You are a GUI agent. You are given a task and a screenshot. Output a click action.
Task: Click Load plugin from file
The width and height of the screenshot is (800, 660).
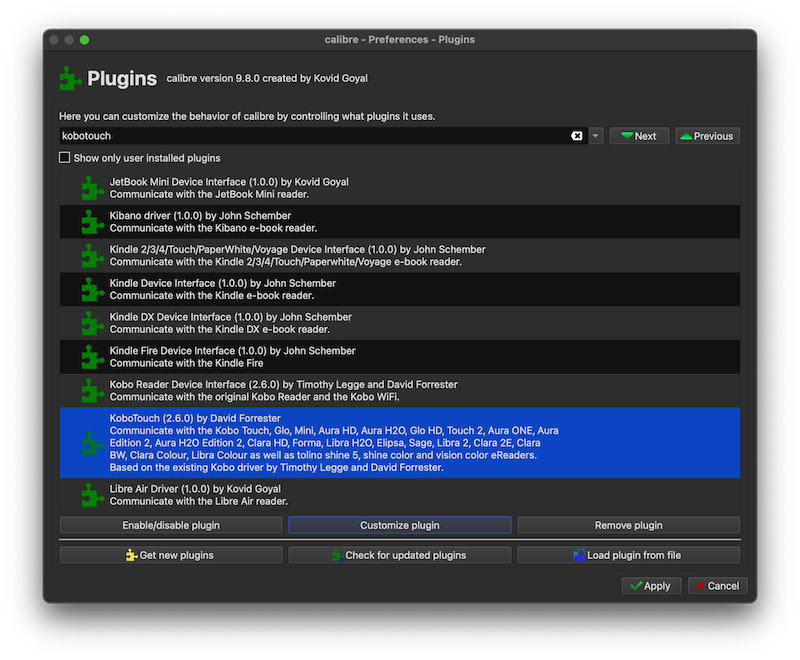(x=628, y=555)
